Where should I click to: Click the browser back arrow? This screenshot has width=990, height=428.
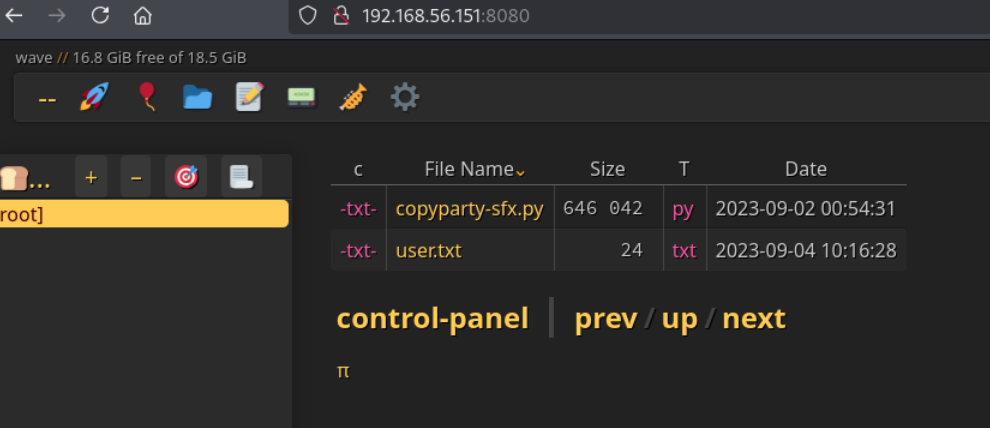click(x=13, y=16)
